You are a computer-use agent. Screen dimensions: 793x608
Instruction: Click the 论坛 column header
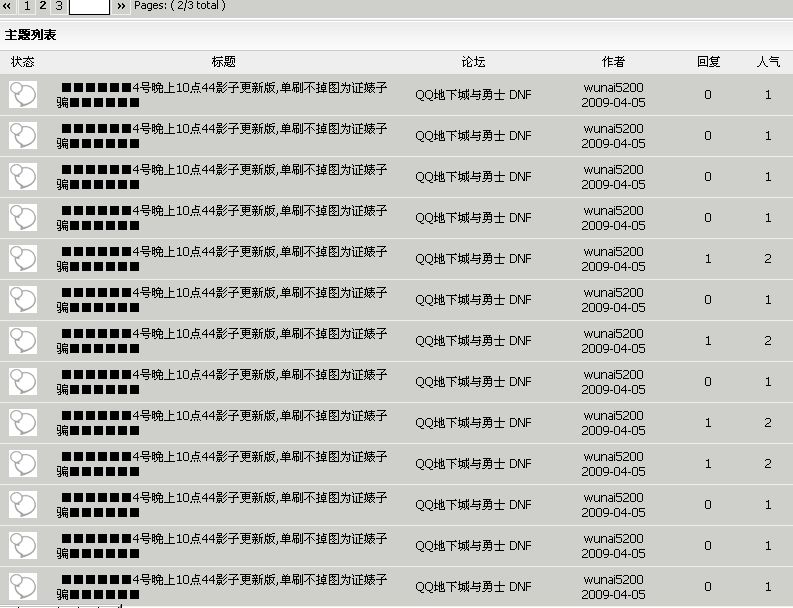coord(473,62)
